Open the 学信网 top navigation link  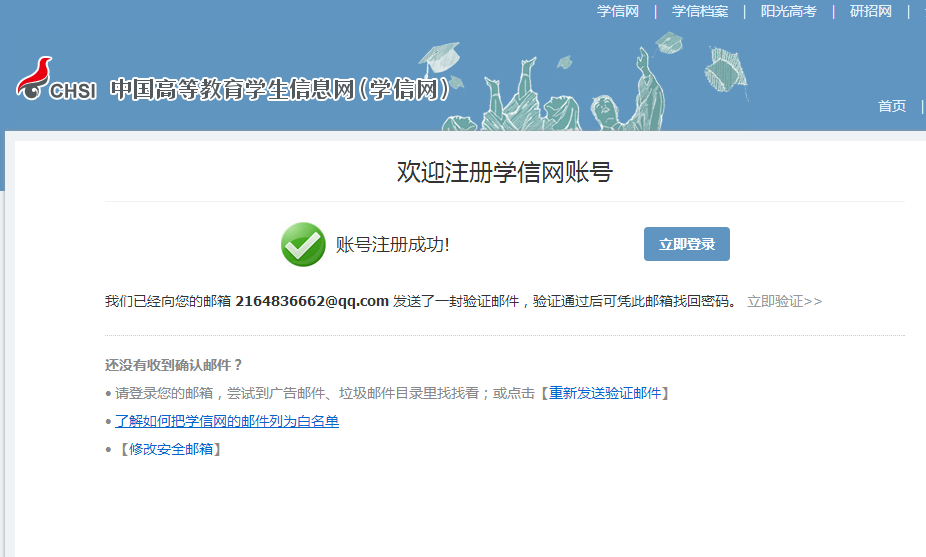point(618,11)
